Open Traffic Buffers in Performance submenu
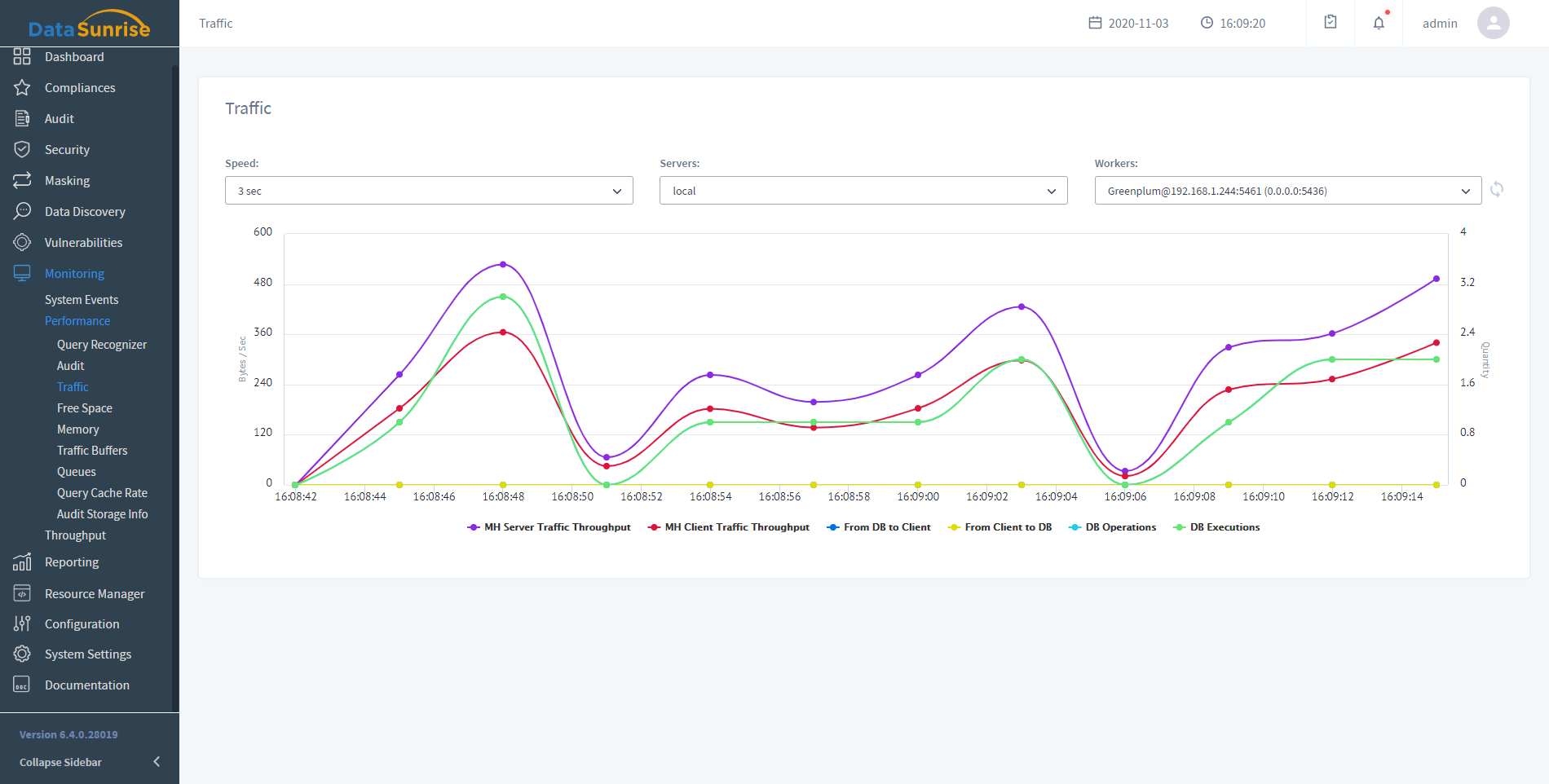Image resolution: width=1549 pixels, height=784 pixels. pos(92,451)
